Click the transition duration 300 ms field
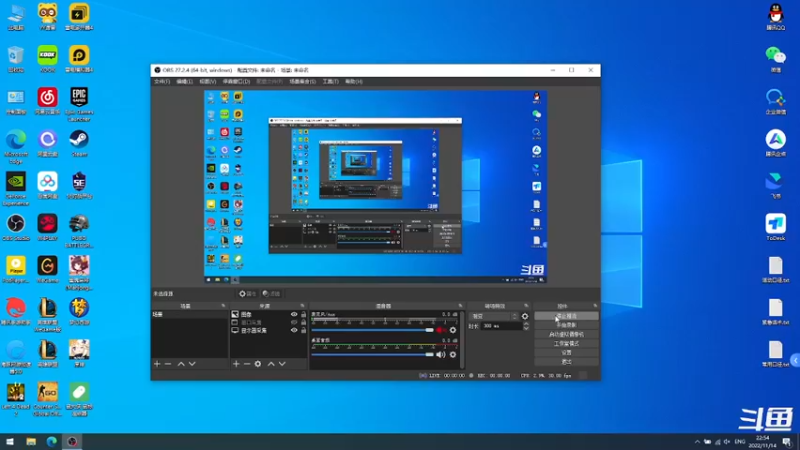This screenshot has height=450, width=800. click(x=502, y=326)
